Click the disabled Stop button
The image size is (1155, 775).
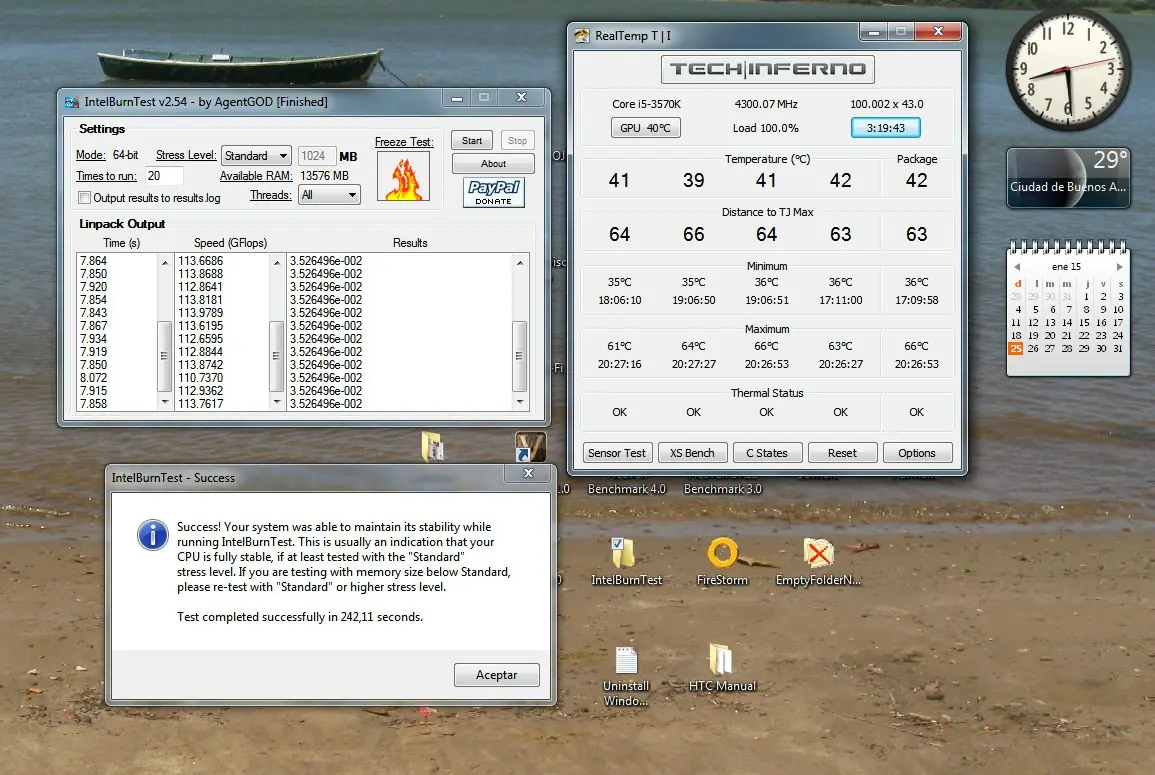517,141
